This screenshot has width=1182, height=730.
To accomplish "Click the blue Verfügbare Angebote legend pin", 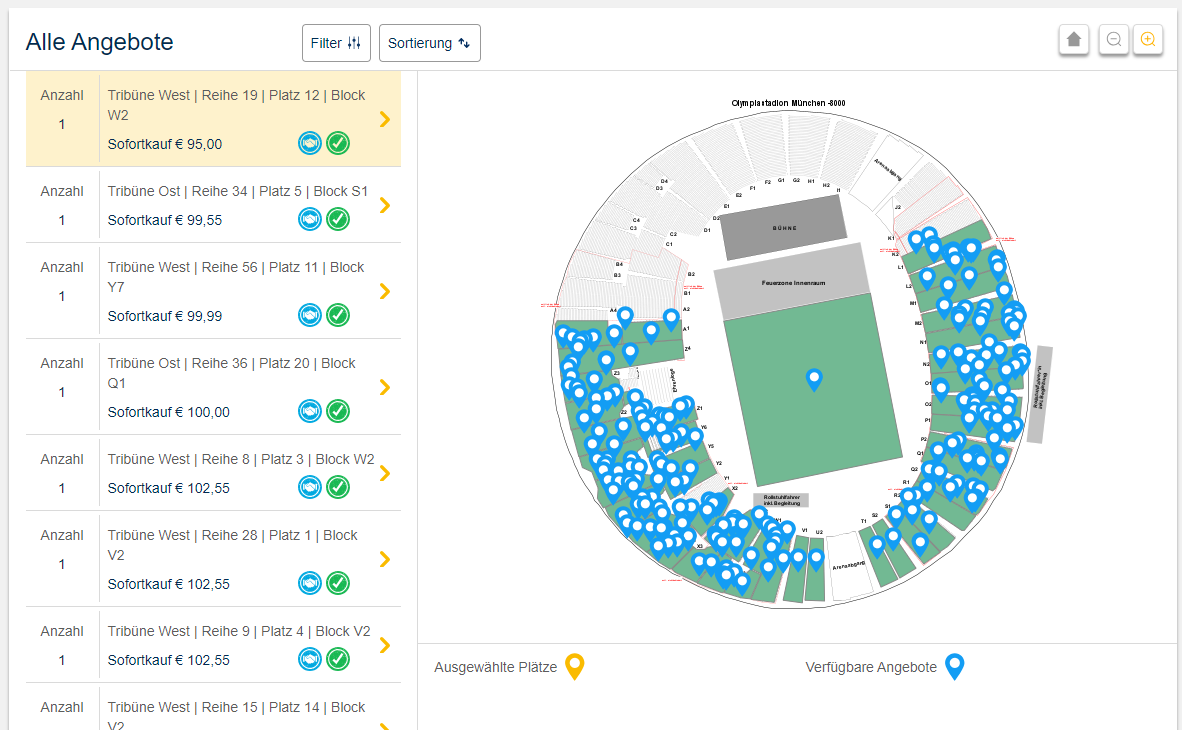I will coord(955,666).
